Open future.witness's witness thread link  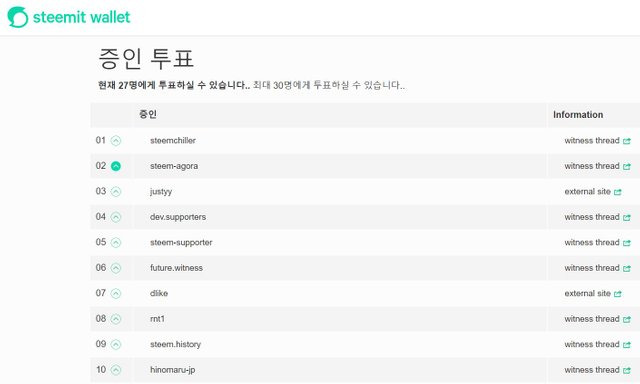(x=597, y=268)
